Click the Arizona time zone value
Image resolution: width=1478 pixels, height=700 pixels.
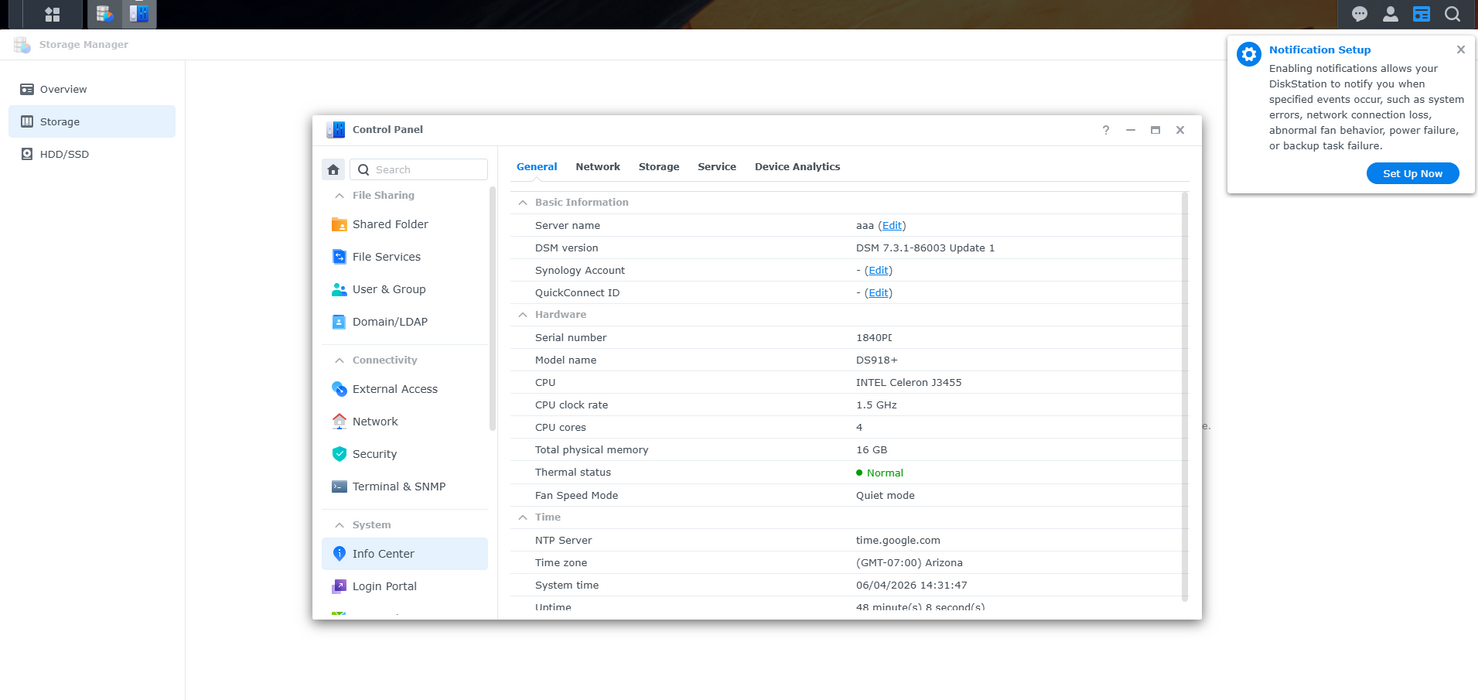[x=910, y=563]
